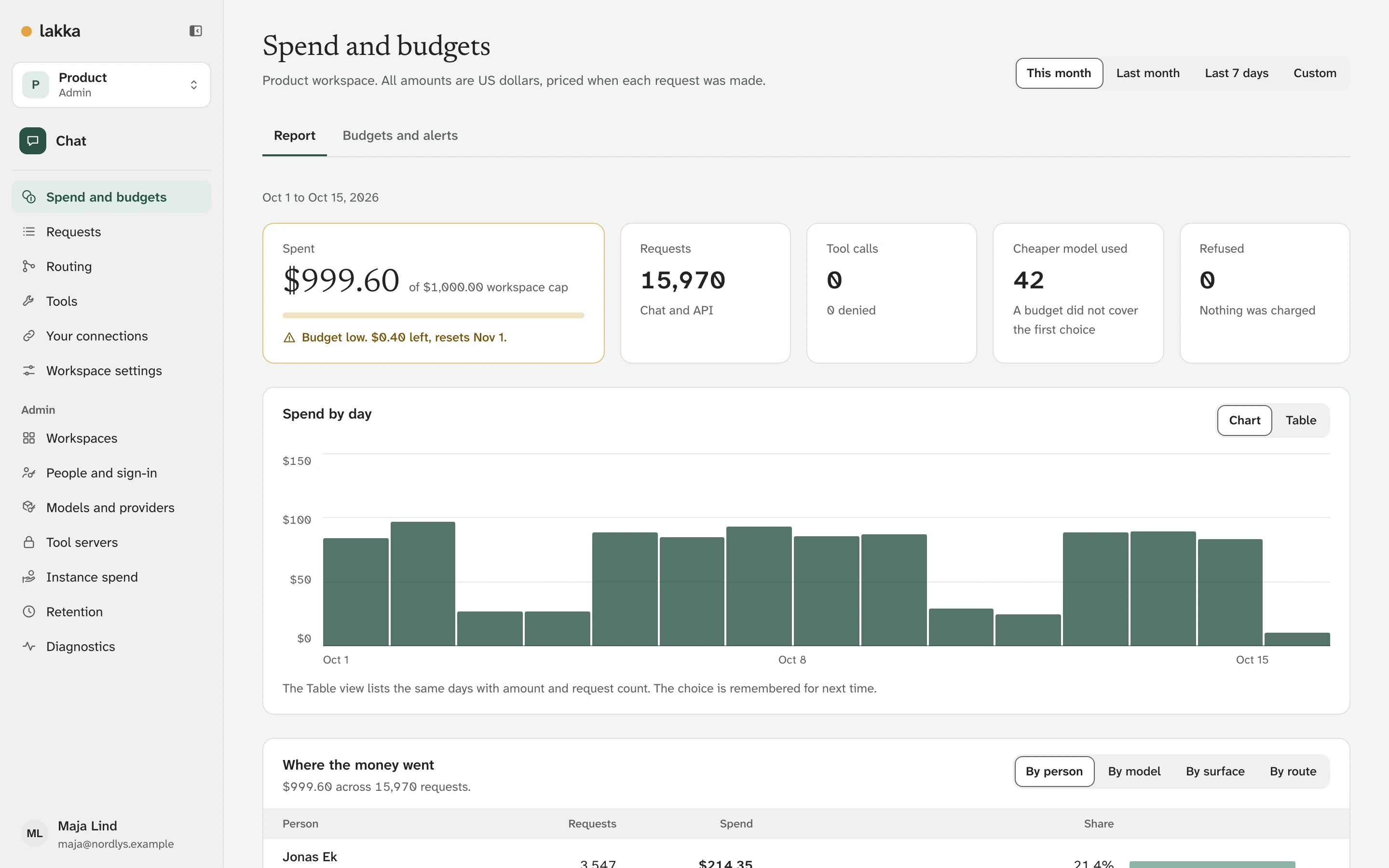The image size is (1389, 868).
Task: Collapse the sidebar with the panel icon
Action: 196,31
